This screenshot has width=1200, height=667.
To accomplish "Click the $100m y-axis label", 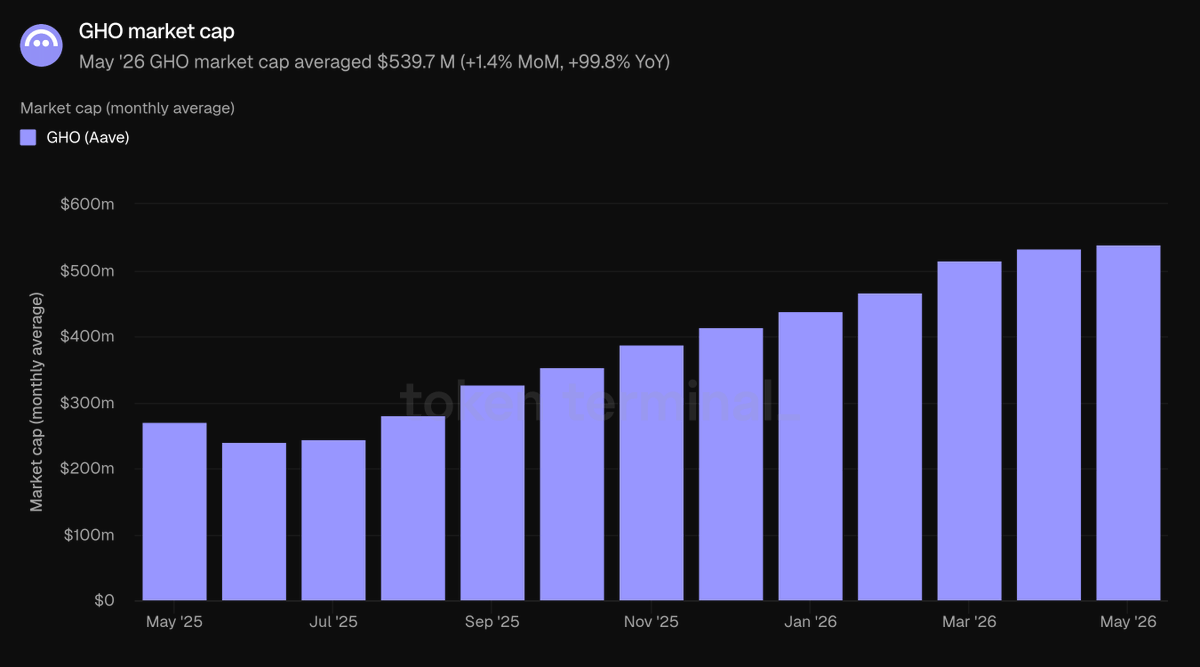I will [x=88, y=535].
